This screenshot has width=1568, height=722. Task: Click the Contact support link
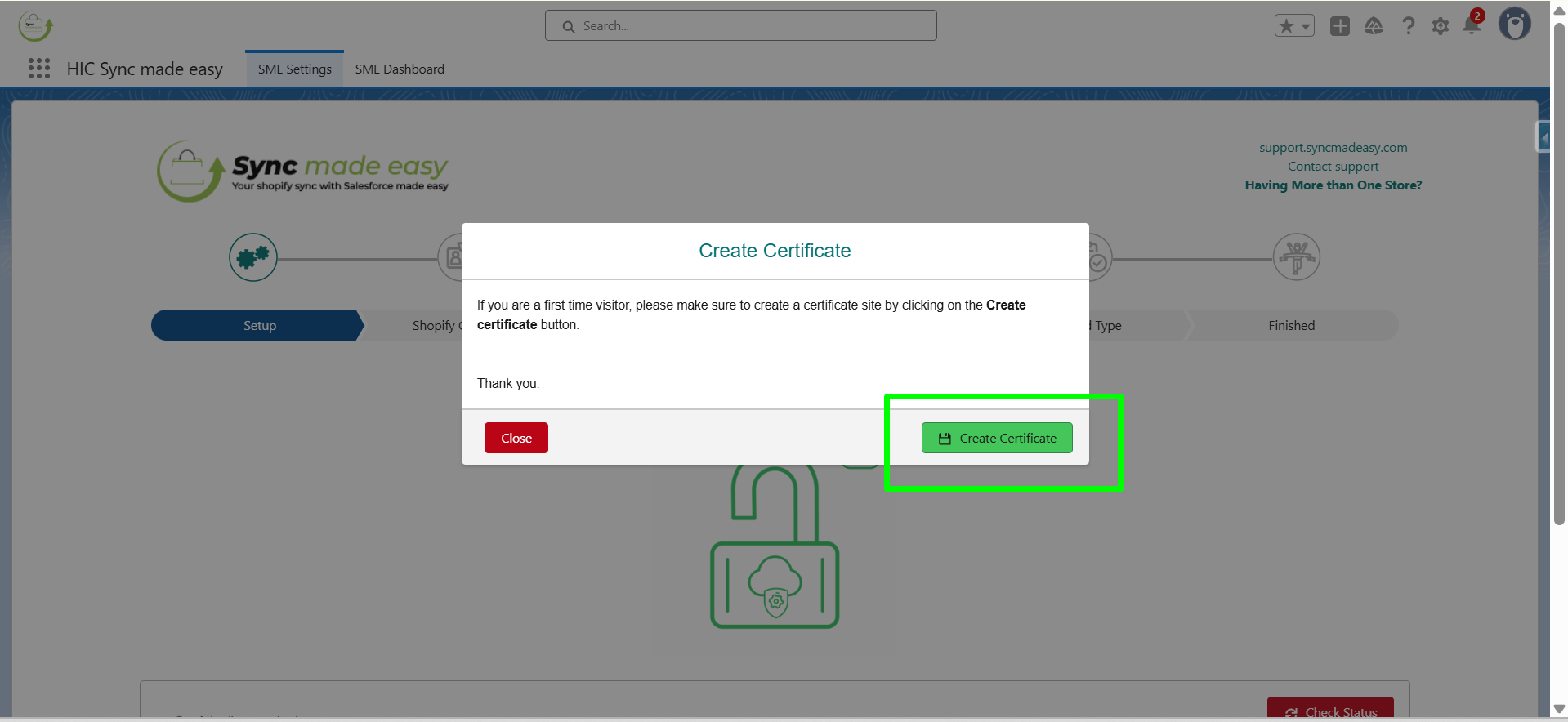tap(1333, 167)
